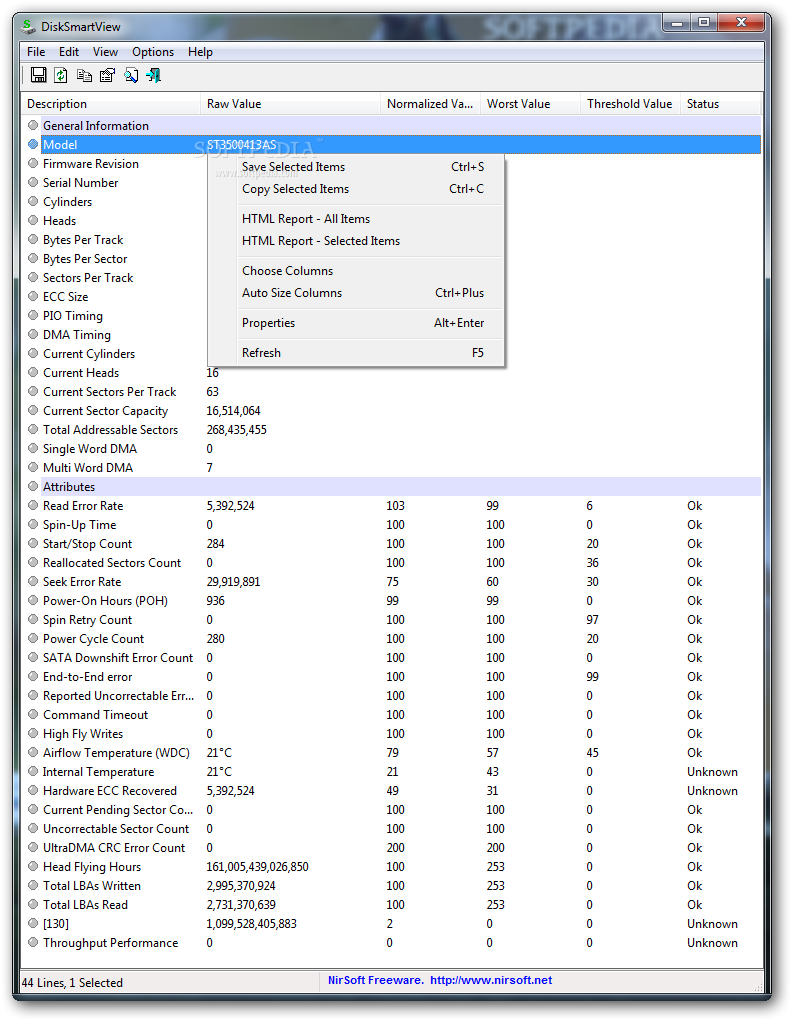The image size is (792, 1021).
Task: Select the UltraDMA CRC Error Count row
Action: [x=391, y=848]
